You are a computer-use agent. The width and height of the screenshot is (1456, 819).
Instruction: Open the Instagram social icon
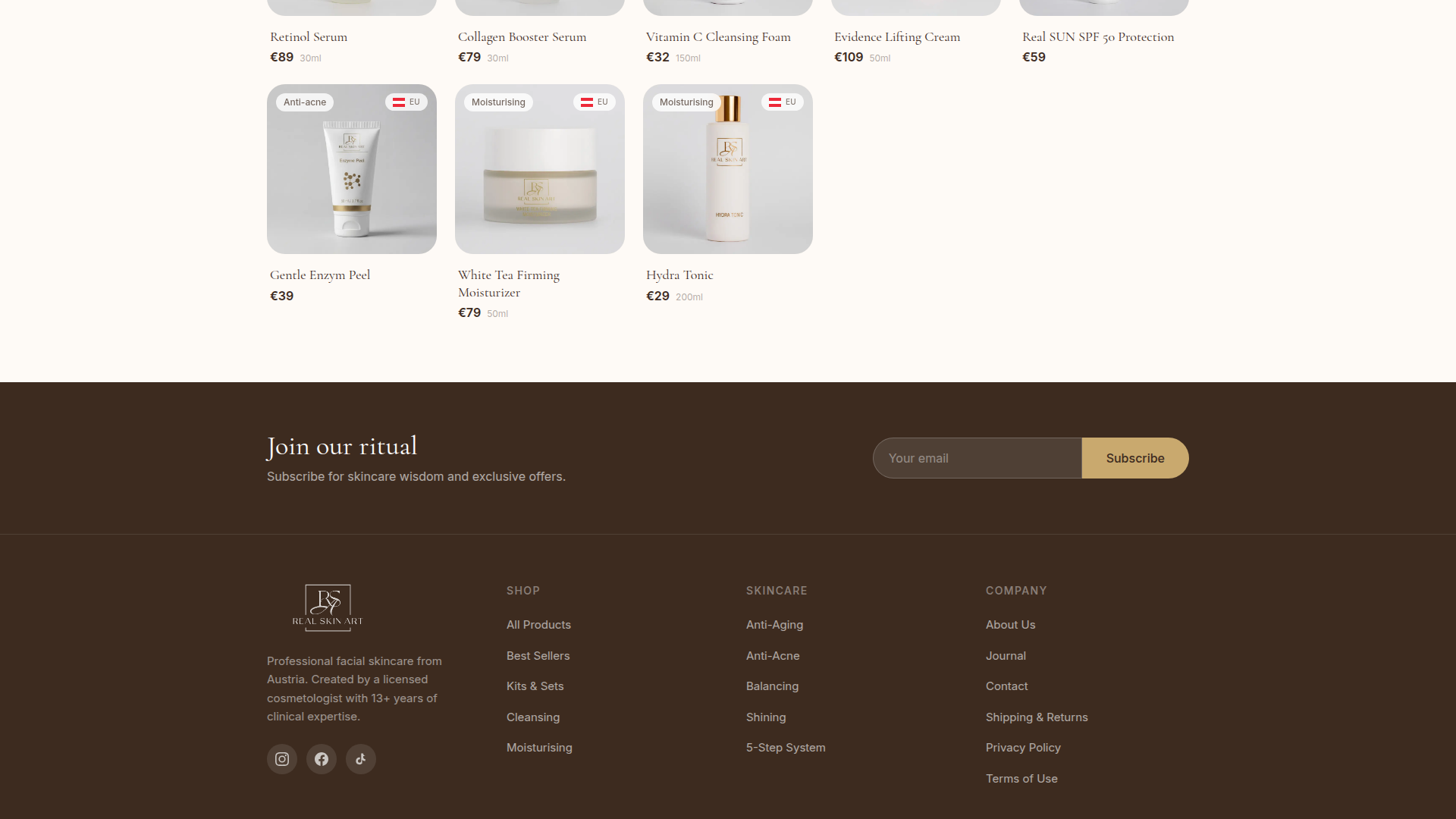point(282,759)
